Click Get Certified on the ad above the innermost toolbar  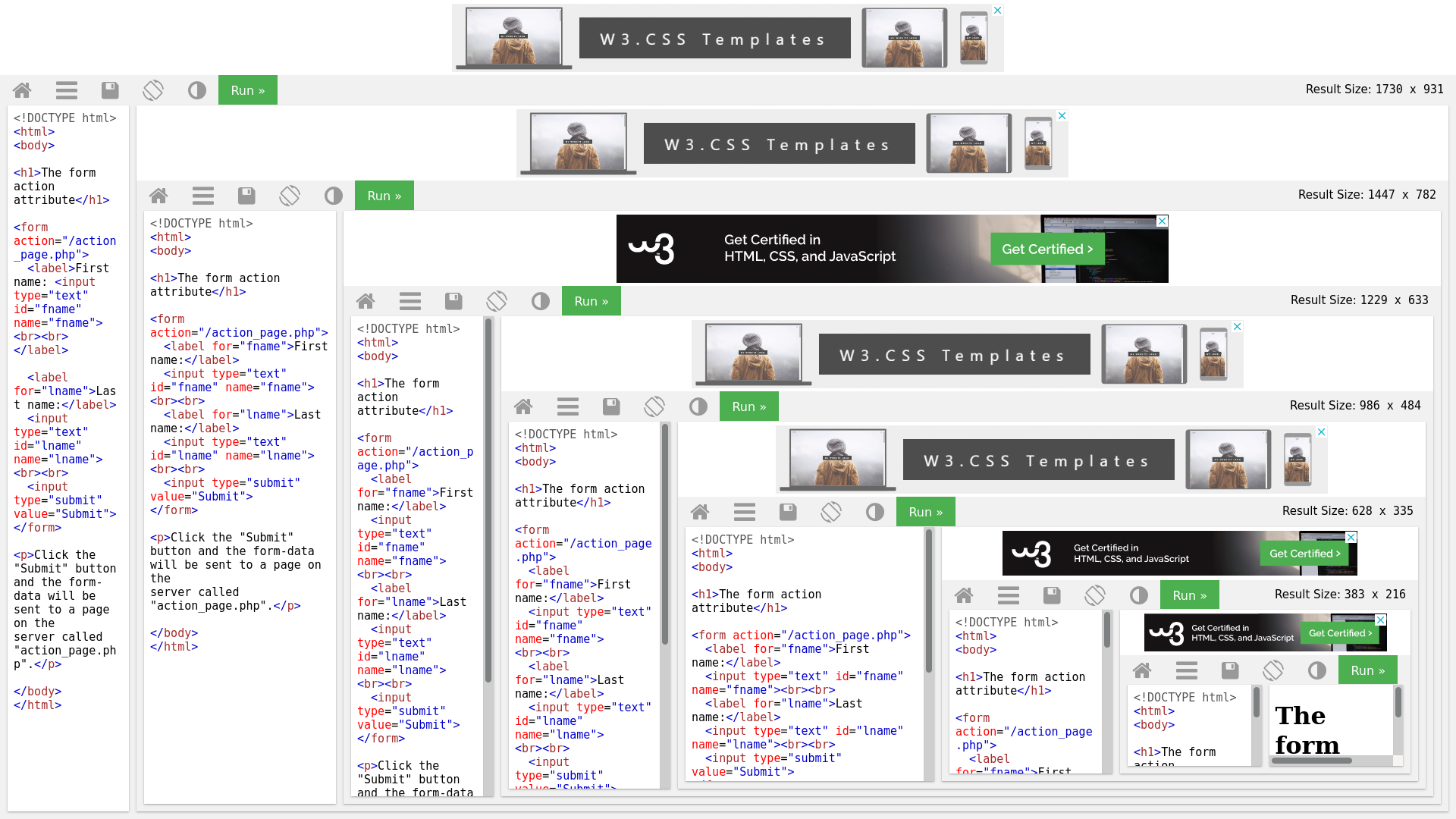click(1340, 633)
